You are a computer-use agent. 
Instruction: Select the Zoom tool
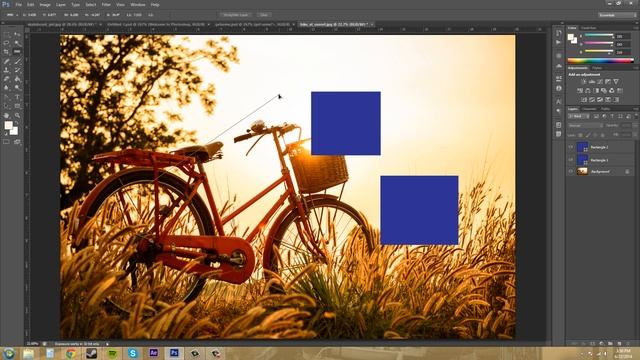click(x=17, y=116)
